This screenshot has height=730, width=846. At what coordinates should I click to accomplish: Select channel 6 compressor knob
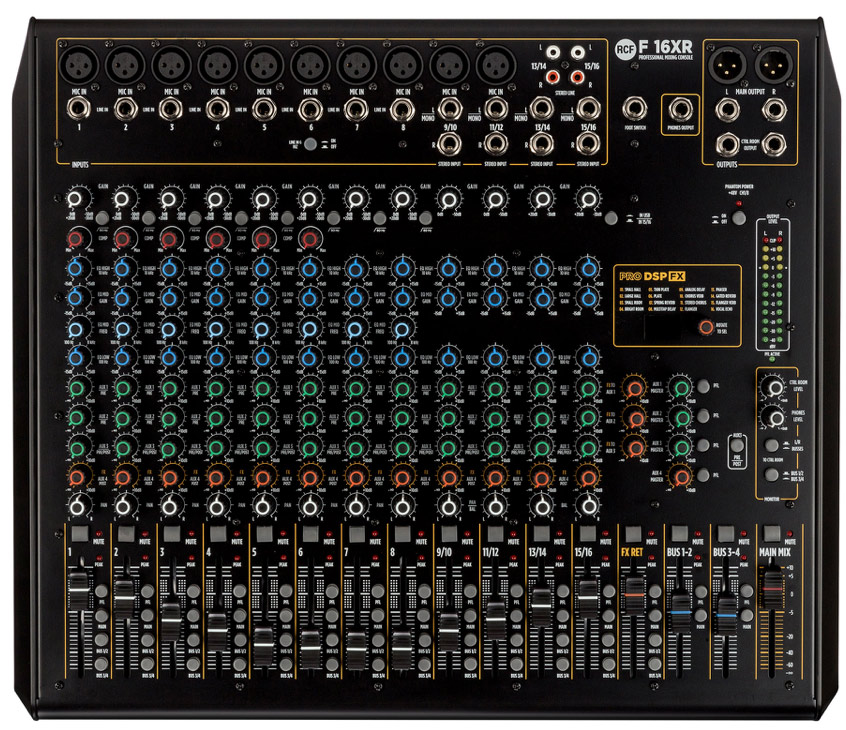coord(310,238)
